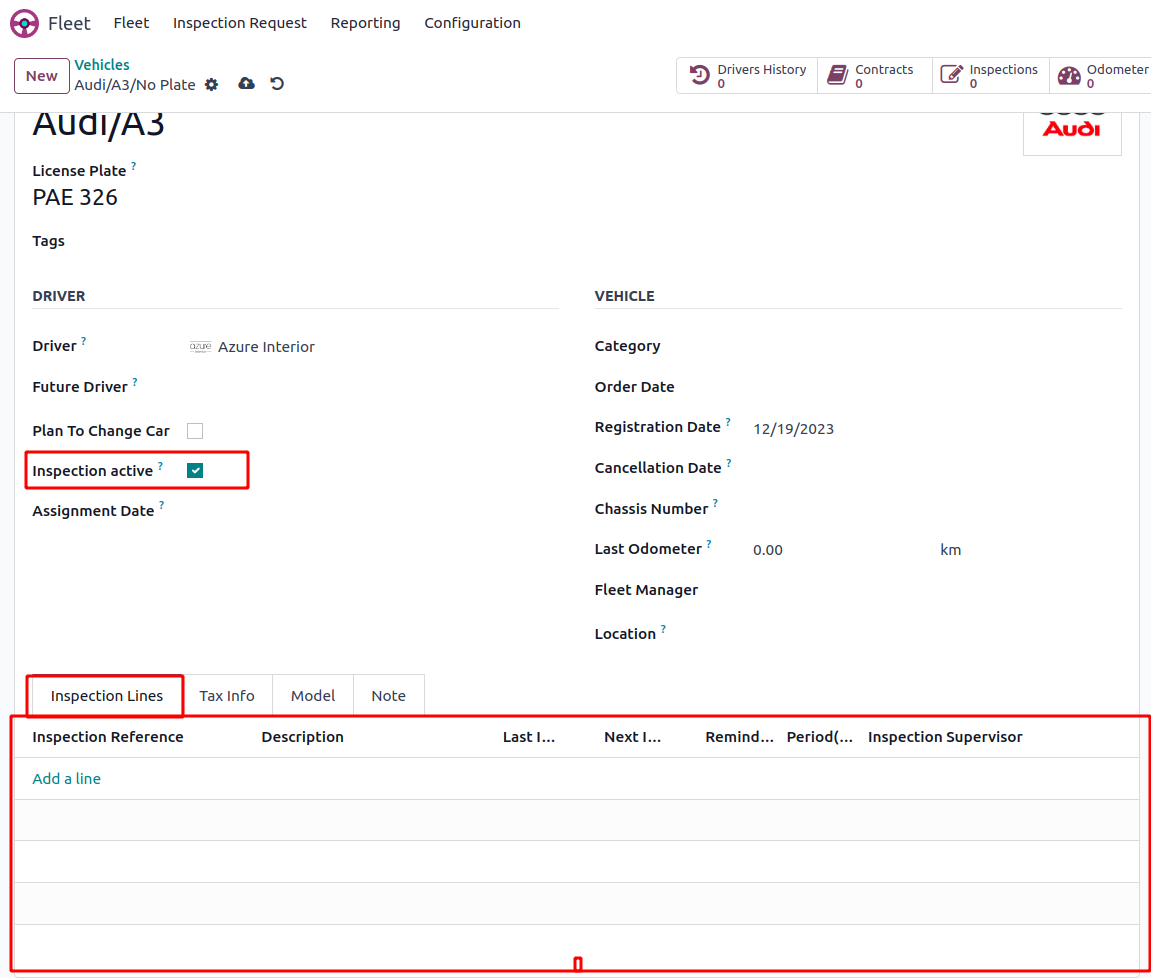The image size is (1151, 978).
Task: Sort by Next I... column header
Action: pyautogui.click(x=633, y=736)
